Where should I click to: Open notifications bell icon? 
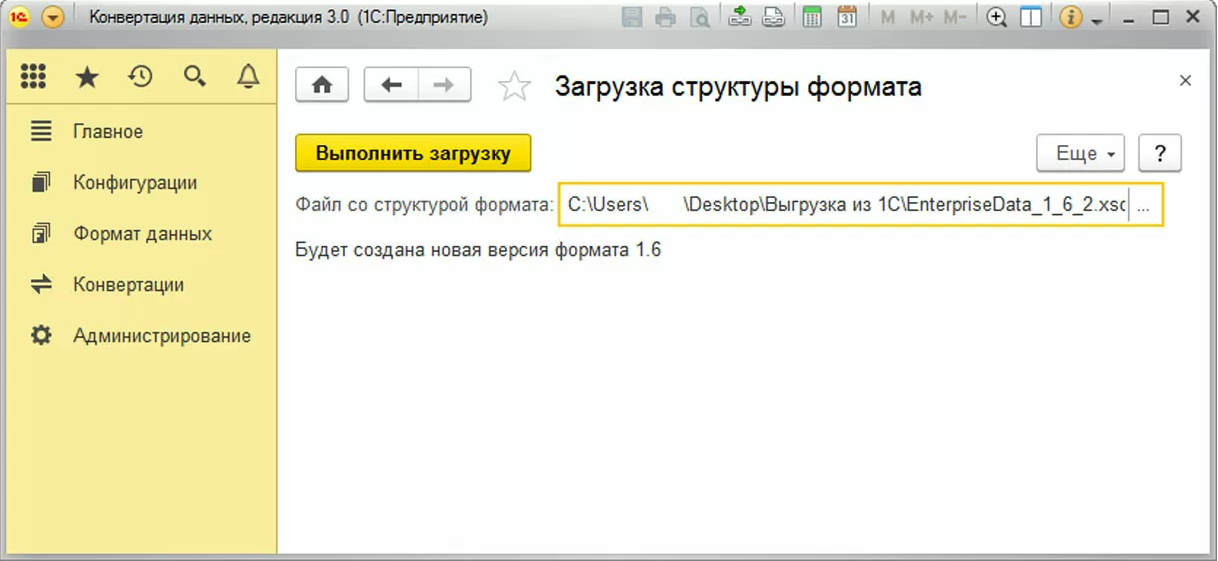pyautogui.click(x=248, y=77)
